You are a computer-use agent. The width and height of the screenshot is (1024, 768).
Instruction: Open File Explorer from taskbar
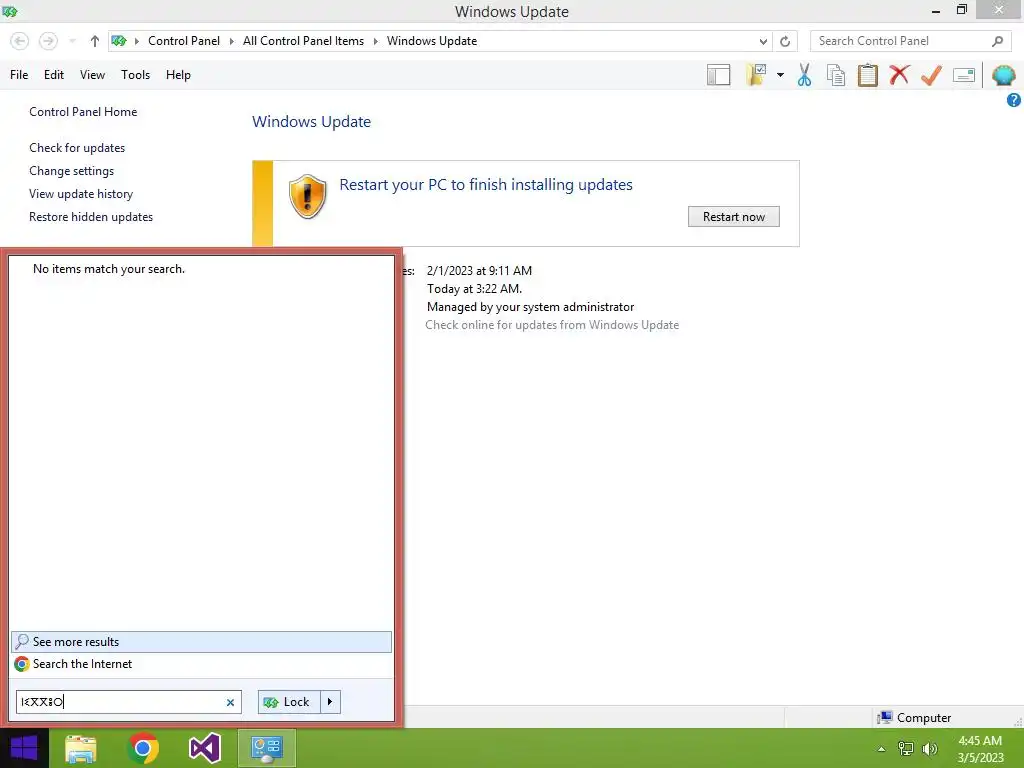click(81, 748)
